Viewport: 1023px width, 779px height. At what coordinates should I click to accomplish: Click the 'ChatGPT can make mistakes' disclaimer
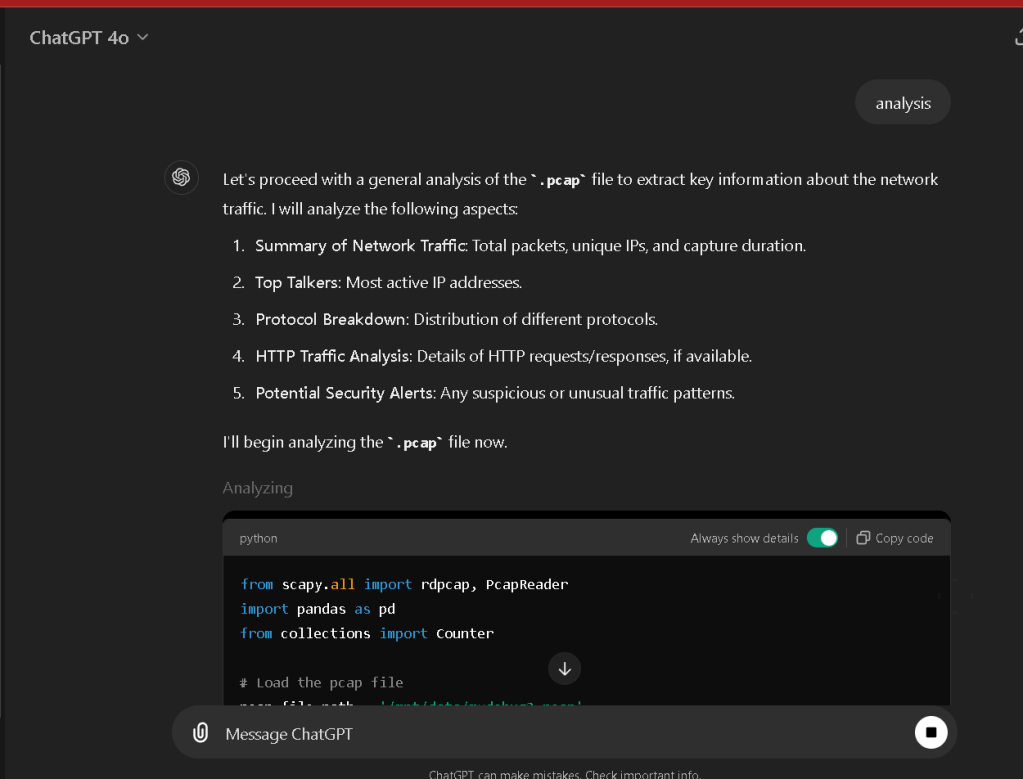point(564,774)
